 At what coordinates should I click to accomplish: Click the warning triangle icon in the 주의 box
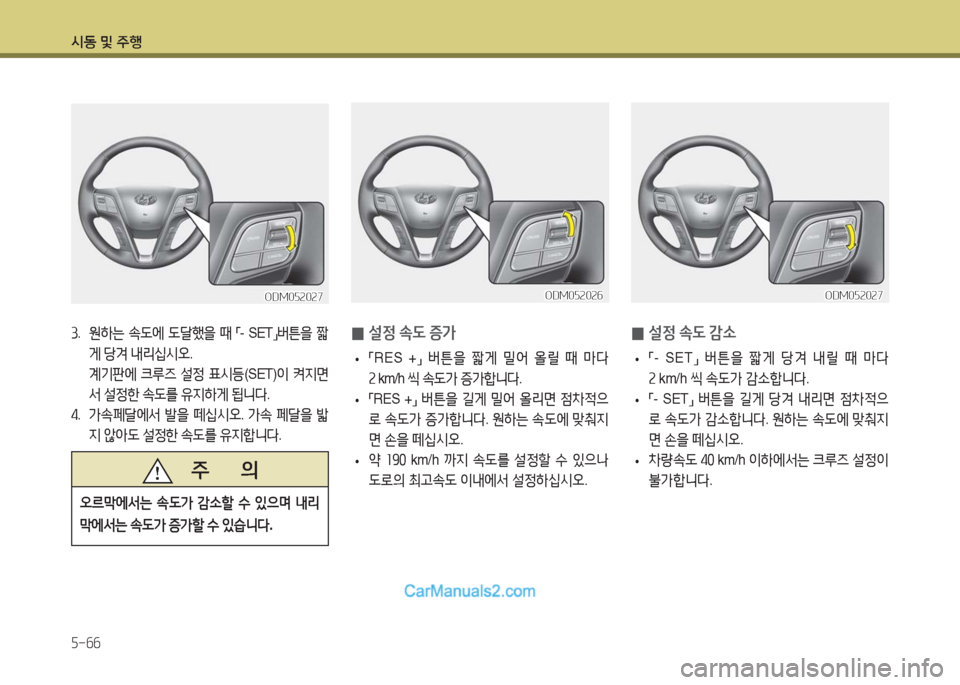point(157,470)
